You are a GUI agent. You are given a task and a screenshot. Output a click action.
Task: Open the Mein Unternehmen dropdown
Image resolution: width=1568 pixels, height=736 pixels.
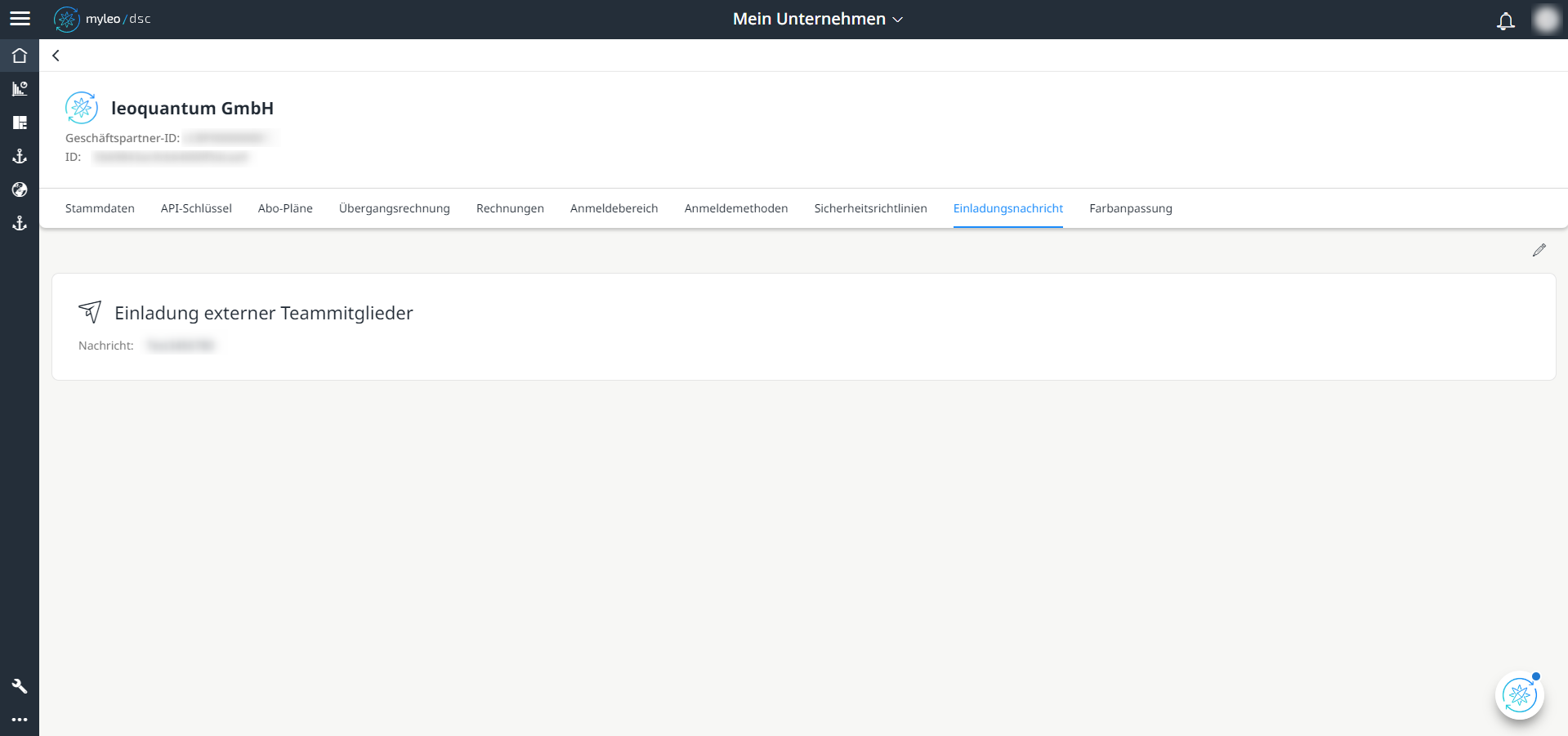(817, 19)
